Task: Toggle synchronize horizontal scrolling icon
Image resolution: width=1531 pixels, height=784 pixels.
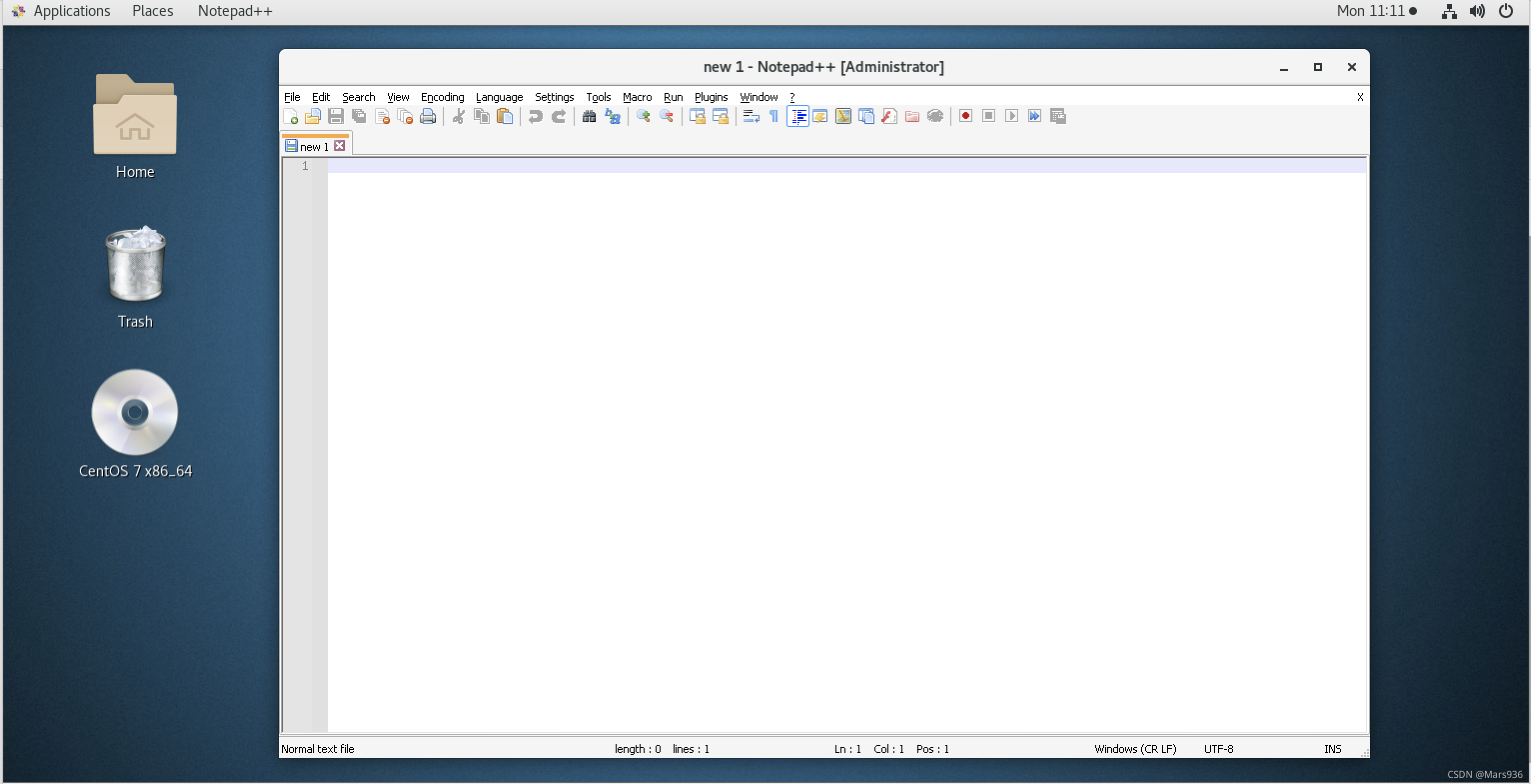Action: 721,116
